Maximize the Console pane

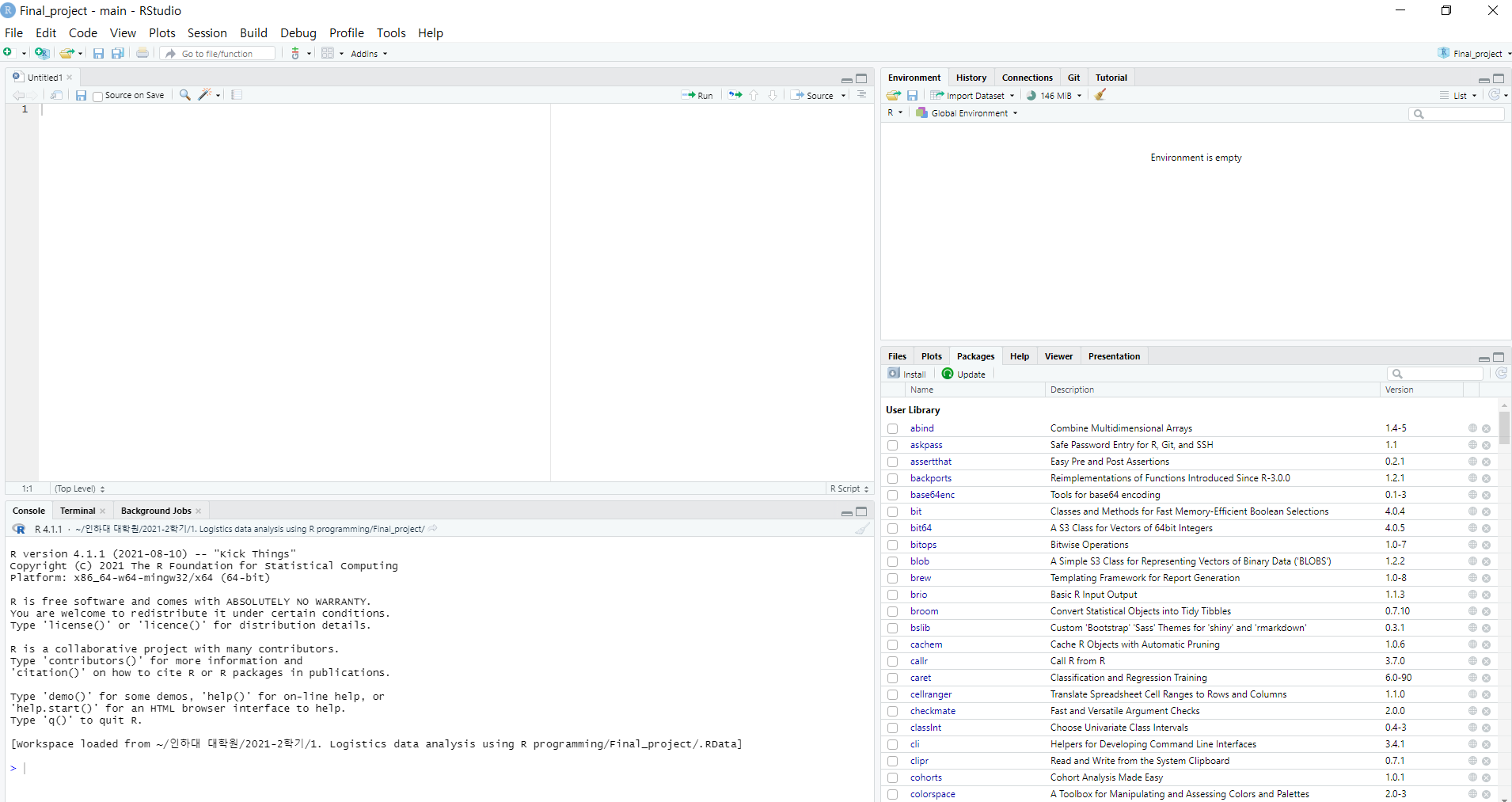coord(861,511)
